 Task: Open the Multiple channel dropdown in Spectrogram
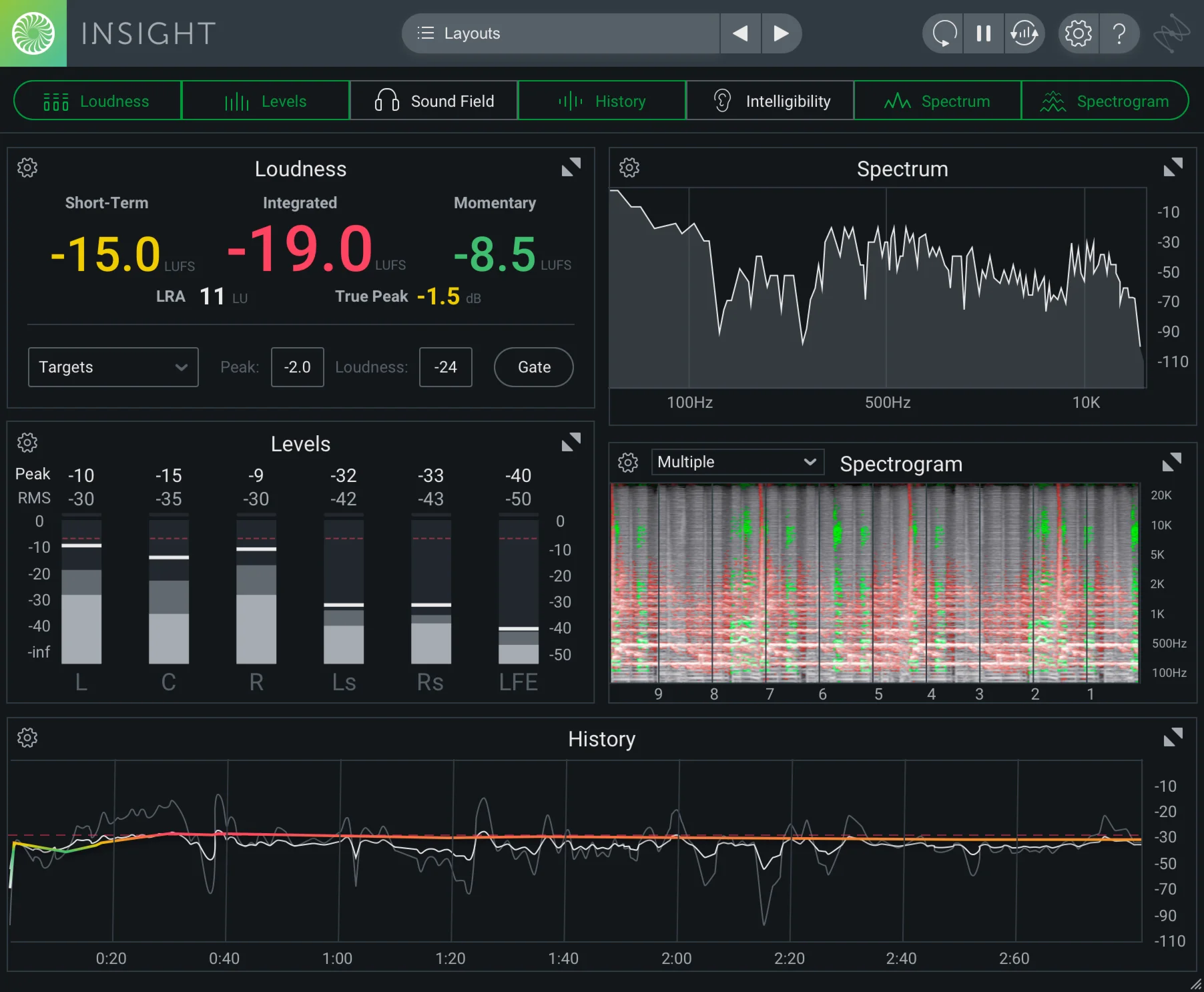point(737,461)
